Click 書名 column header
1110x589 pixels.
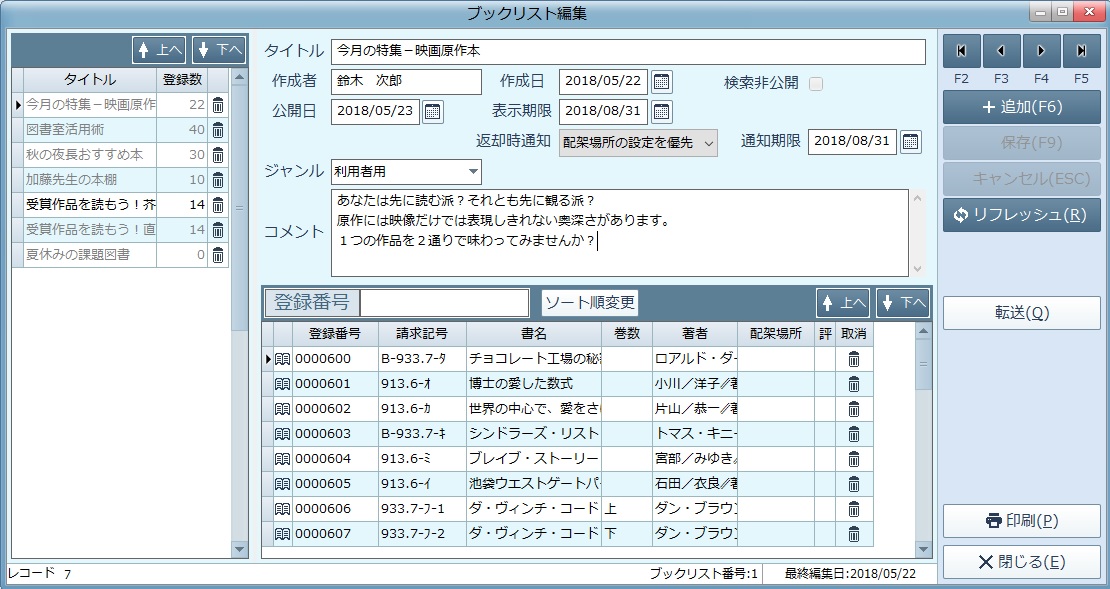[534, 333]
